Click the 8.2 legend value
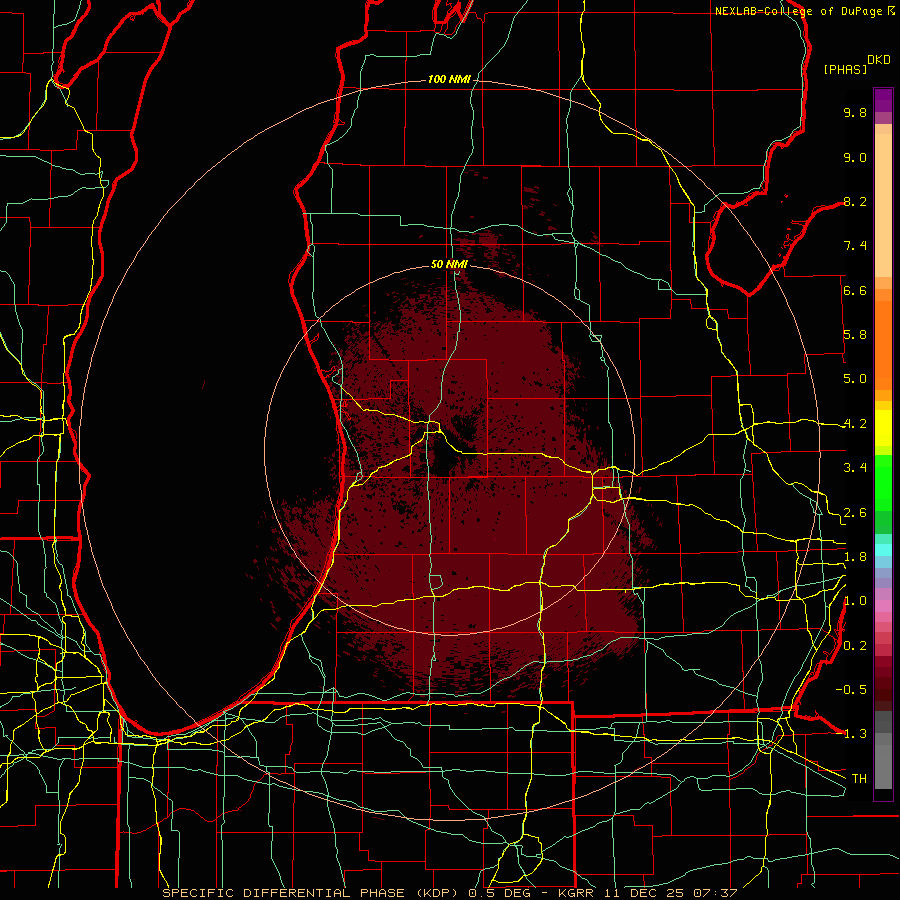900x900 pixels. coord(855,201)
